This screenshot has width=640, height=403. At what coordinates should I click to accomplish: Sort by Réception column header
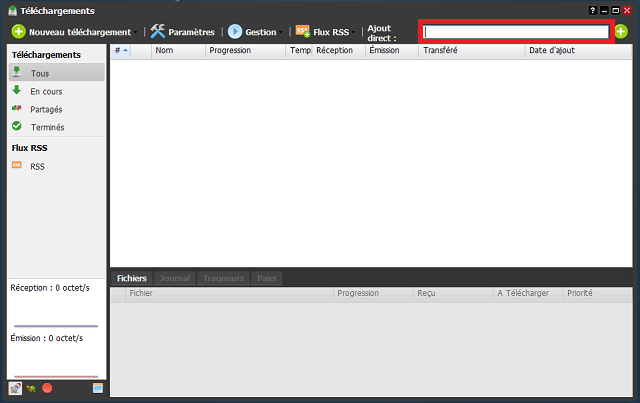click(x=339, y=51)
